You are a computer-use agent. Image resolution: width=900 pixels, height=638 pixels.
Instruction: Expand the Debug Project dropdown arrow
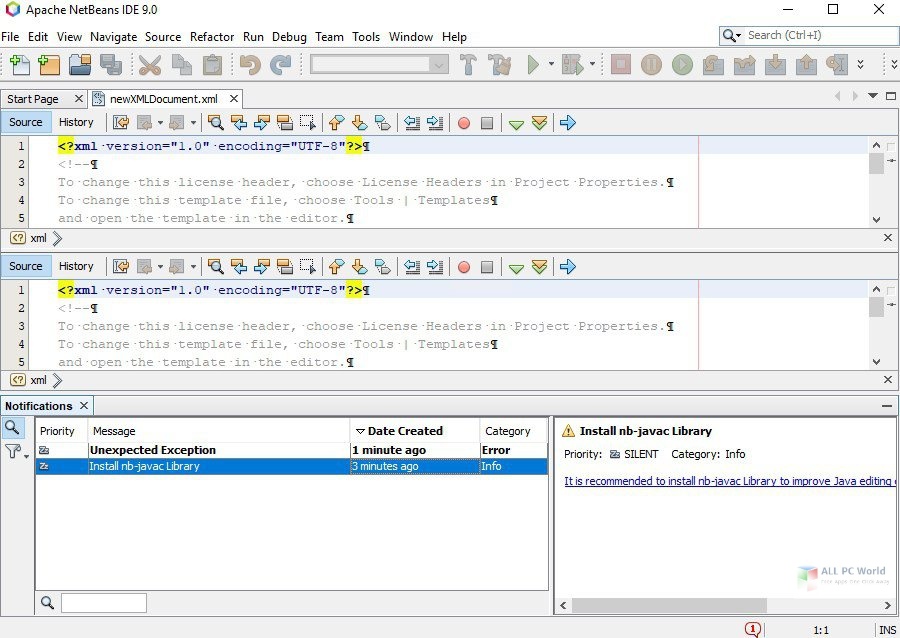(x=592, y=64)
